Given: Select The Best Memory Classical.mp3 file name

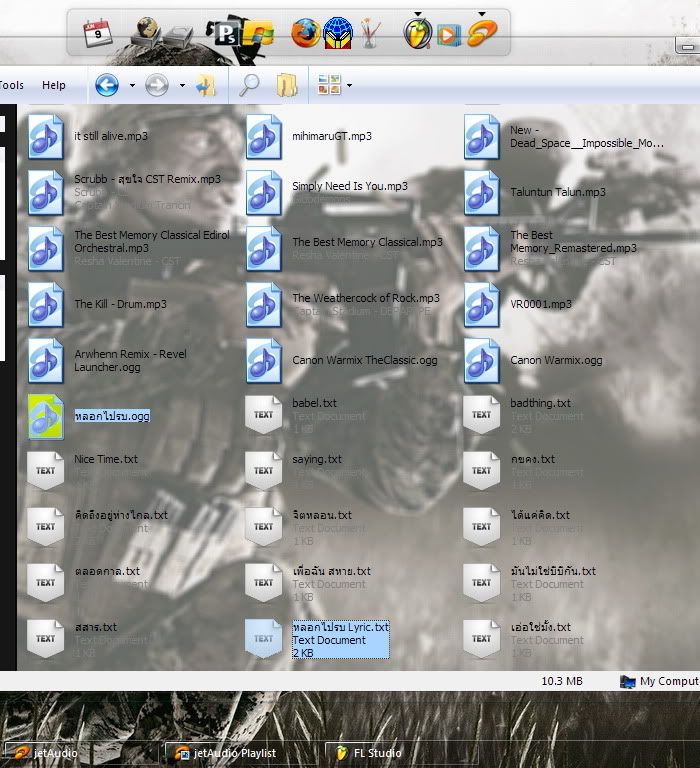Looking at the screenshot, I should [x=367, y=242].
